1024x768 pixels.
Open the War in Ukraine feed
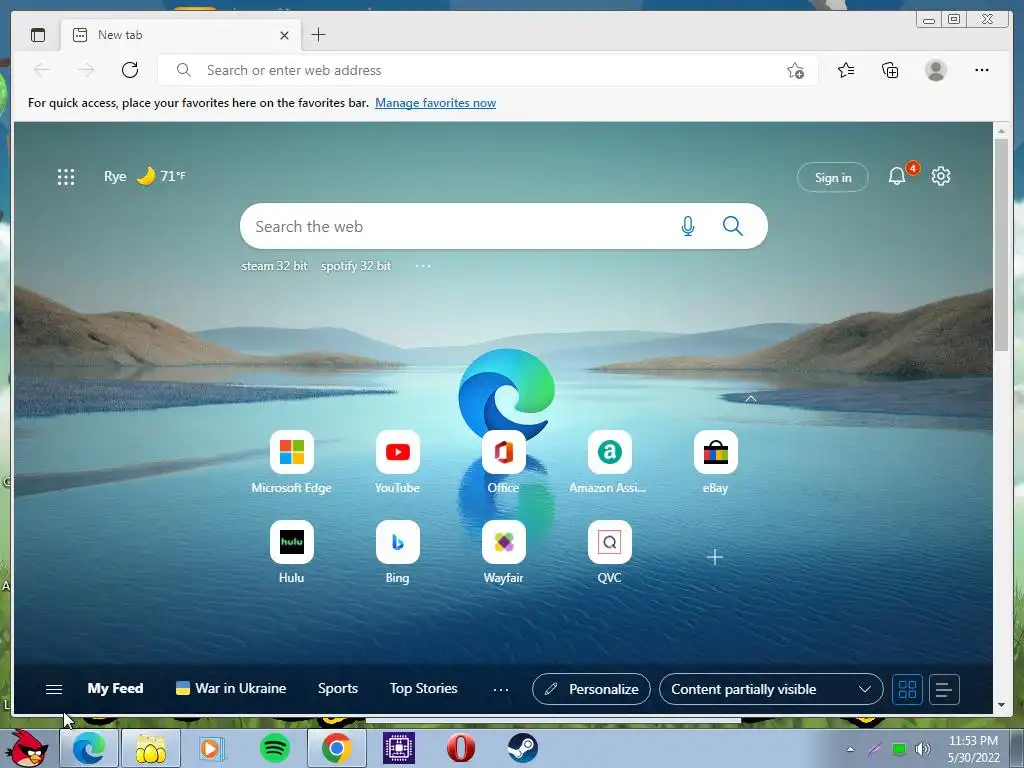click(231, 688)
